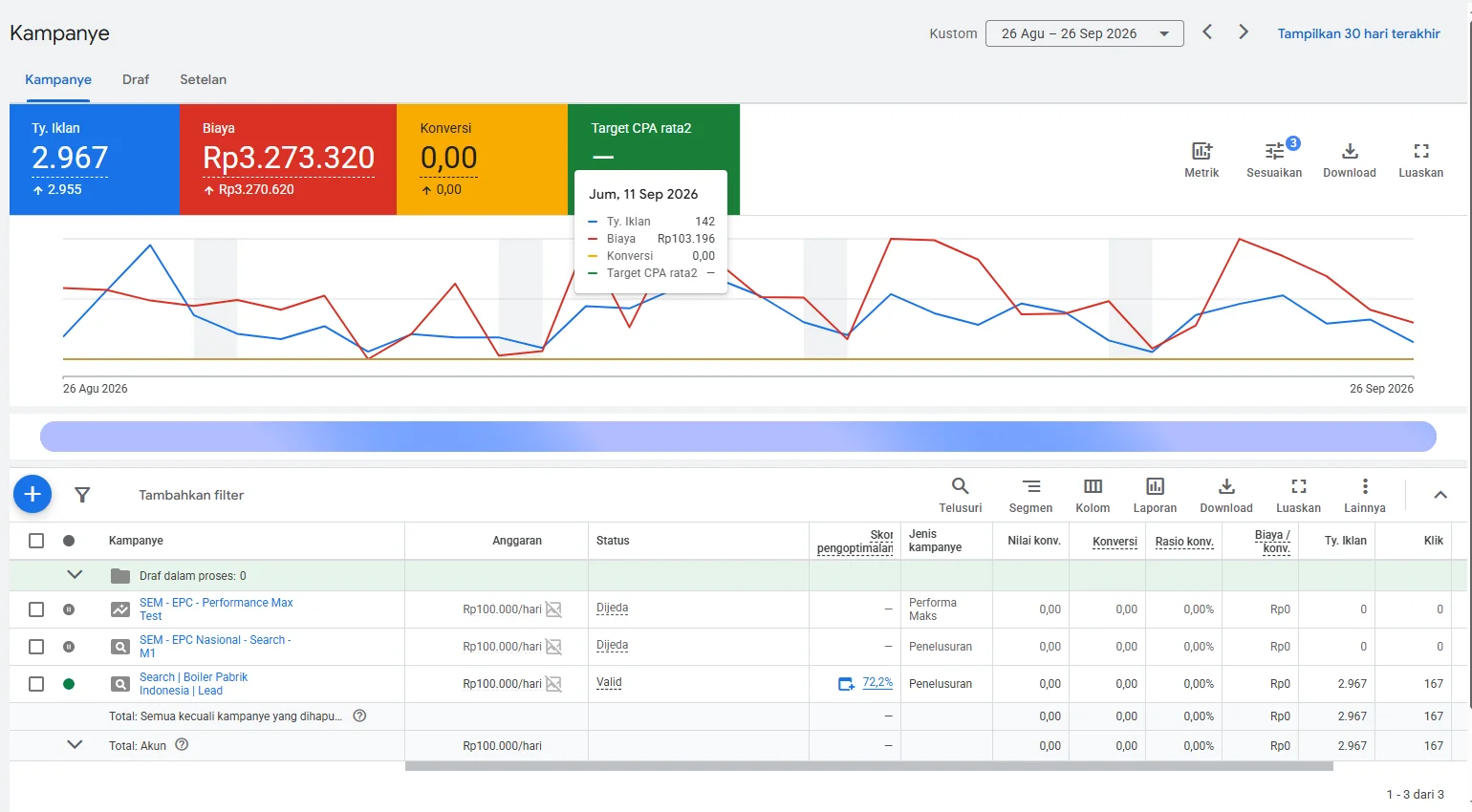Switch to the Kampanye tab
This screenshot has width=1472, height=812.
[x=58, y=79]
